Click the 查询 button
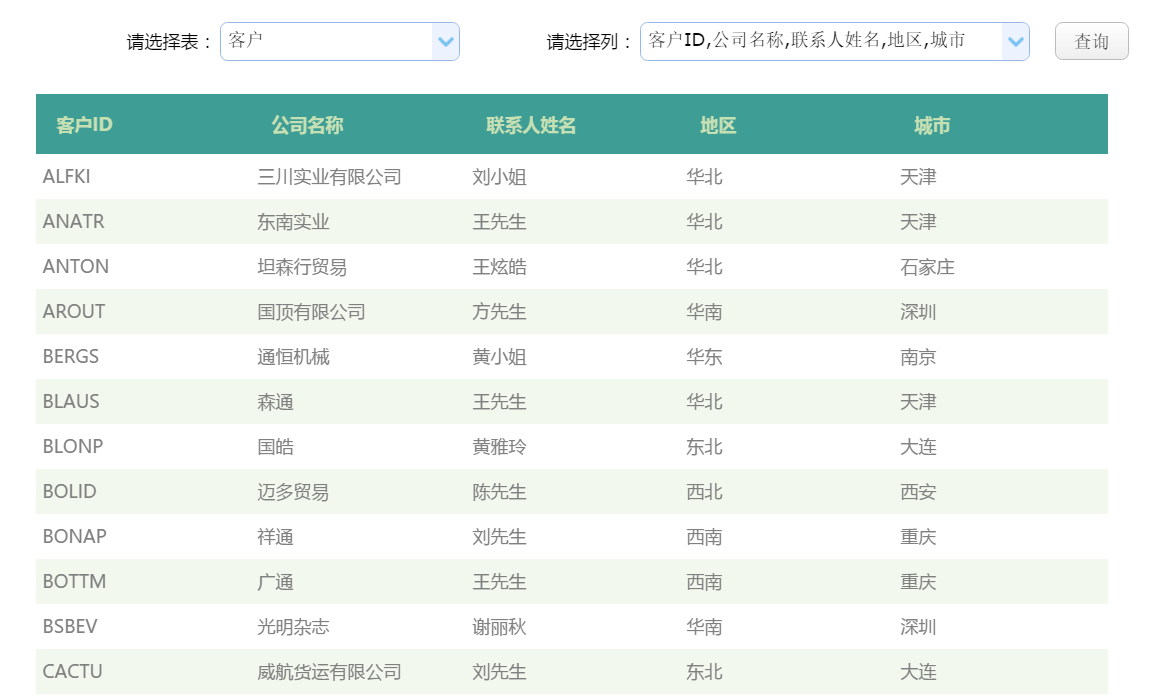 1091,41
